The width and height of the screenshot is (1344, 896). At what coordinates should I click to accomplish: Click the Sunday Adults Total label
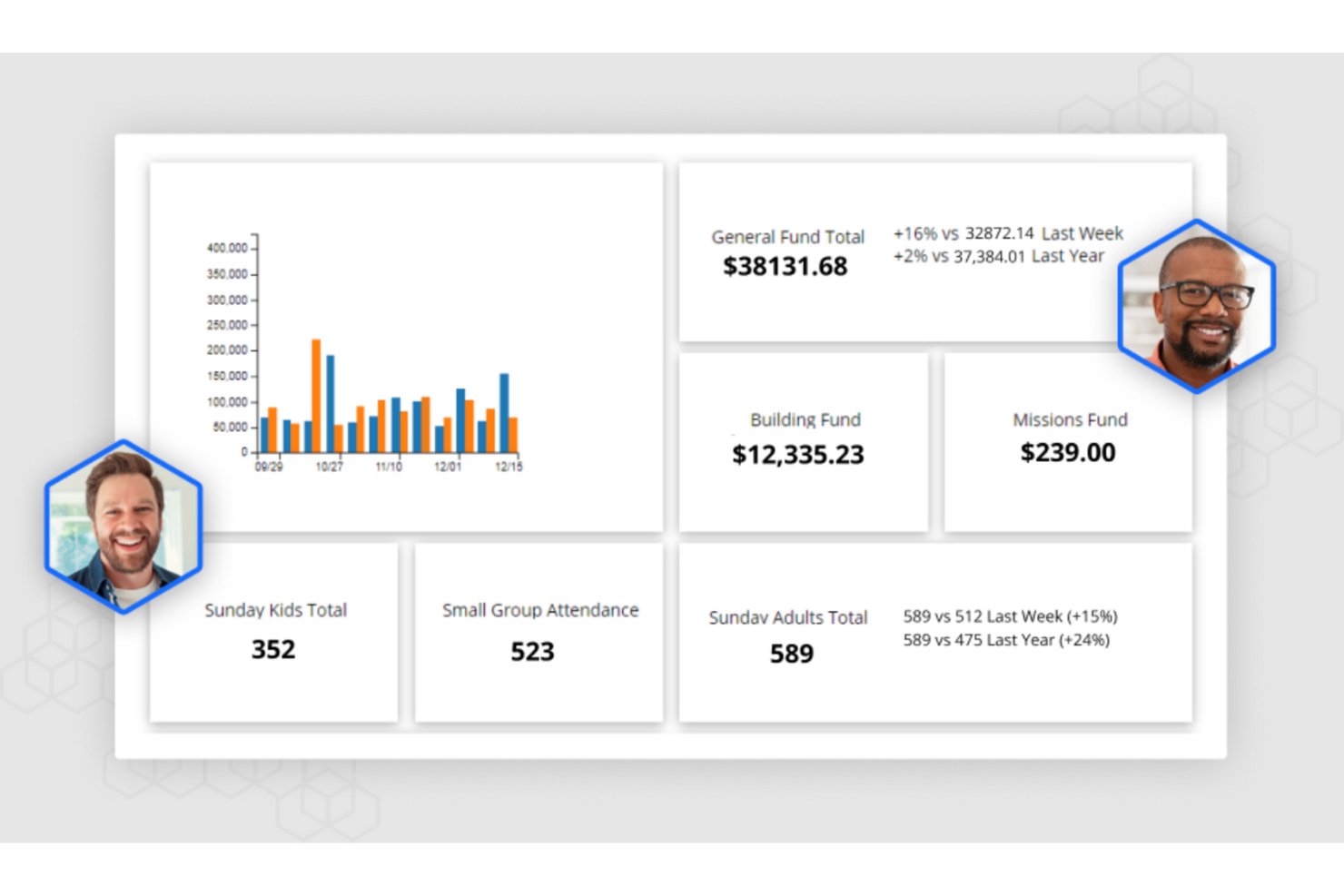tap(788, 617)
